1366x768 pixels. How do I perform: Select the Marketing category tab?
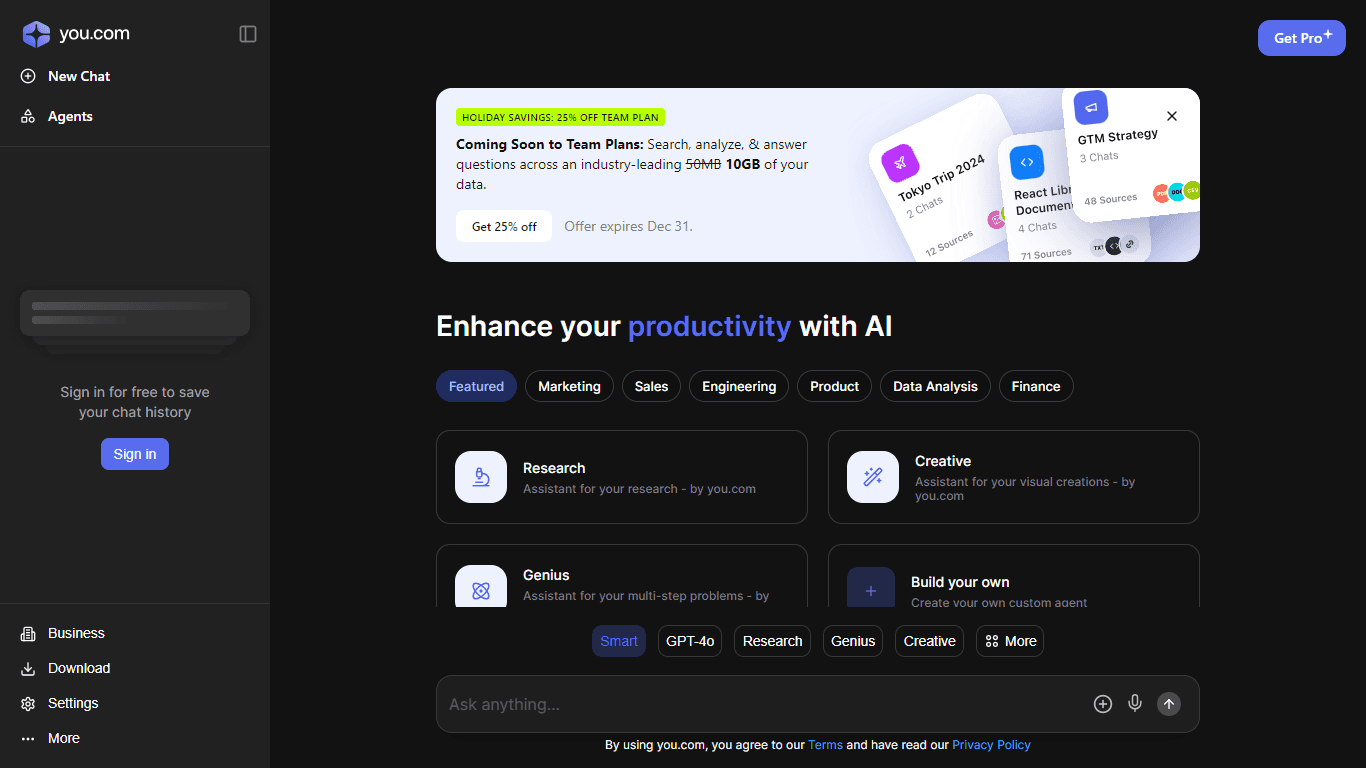(x=569, y=386)
